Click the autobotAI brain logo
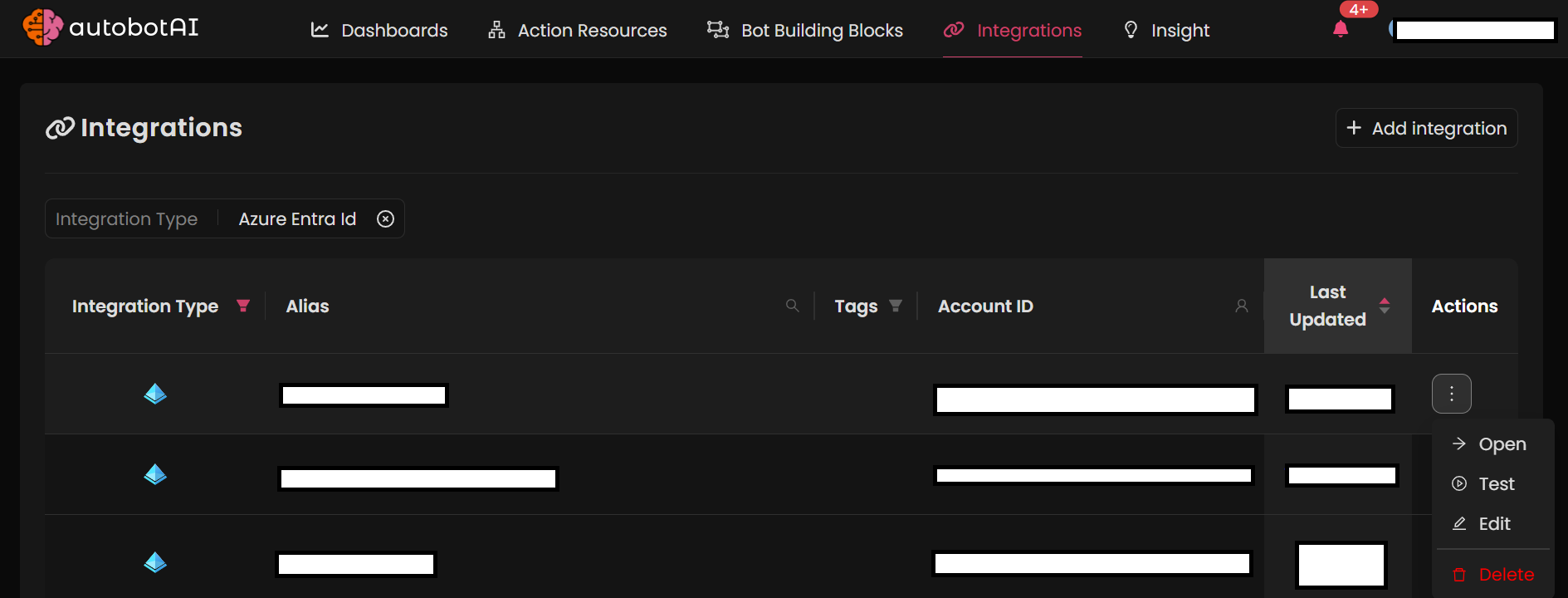The width and height of the screenshot is (1568, 598). 42,27
